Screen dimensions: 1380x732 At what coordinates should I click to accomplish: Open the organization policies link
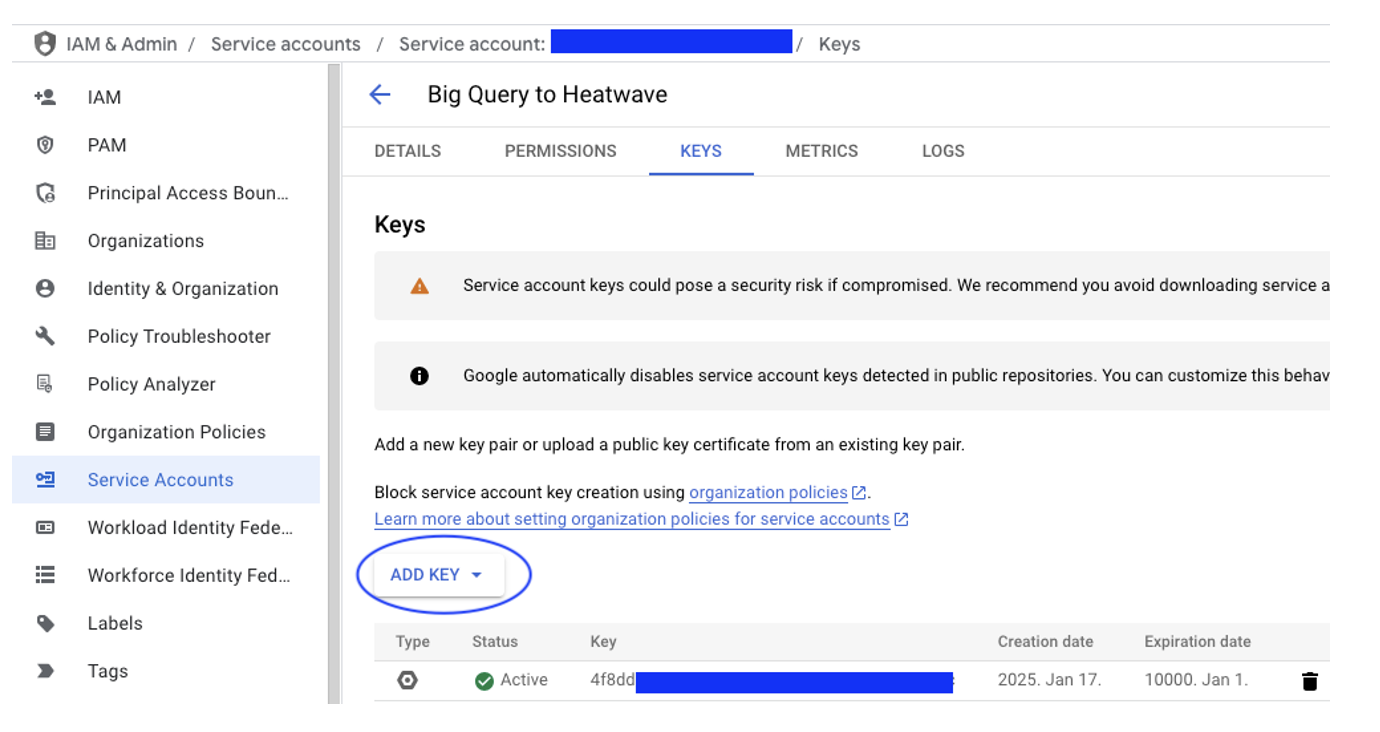coord(768,492)
